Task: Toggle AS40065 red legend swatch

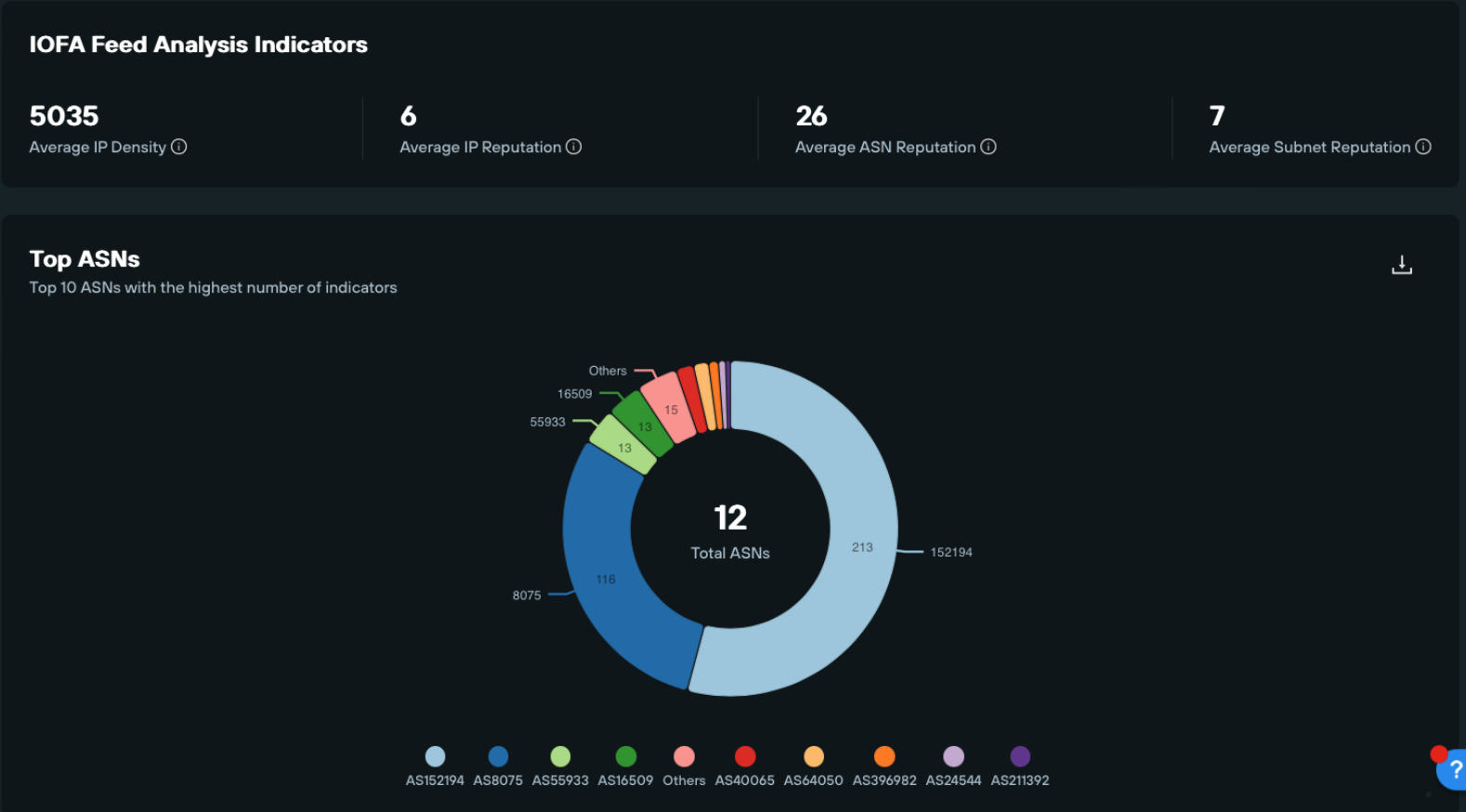Action: [x=745, y=756]
